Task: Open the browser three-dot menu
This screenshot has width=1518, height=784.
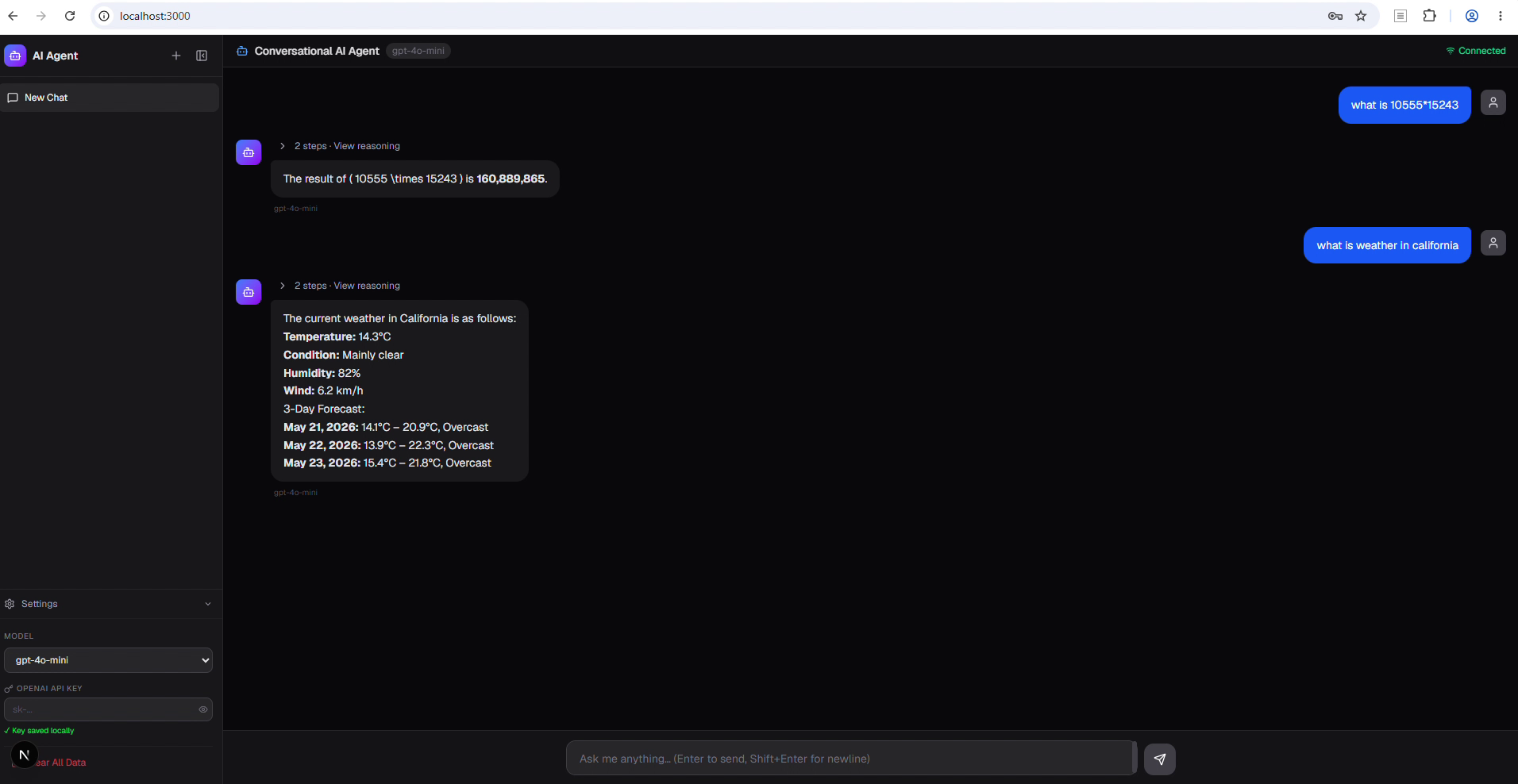Action: [x=1501, y=16]
